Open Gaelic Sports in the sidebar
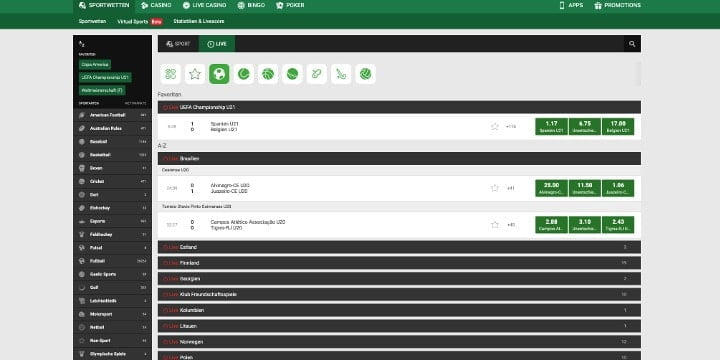 [x=112, y=274]
